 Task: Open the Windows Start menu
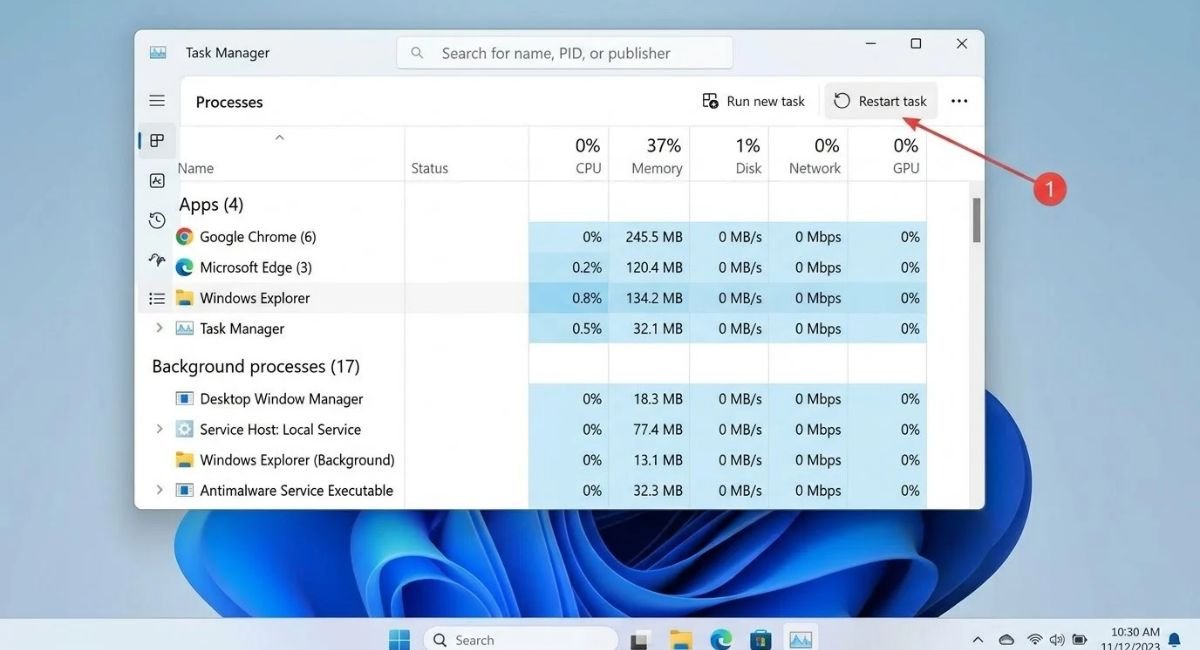click(x=399, y=639)
